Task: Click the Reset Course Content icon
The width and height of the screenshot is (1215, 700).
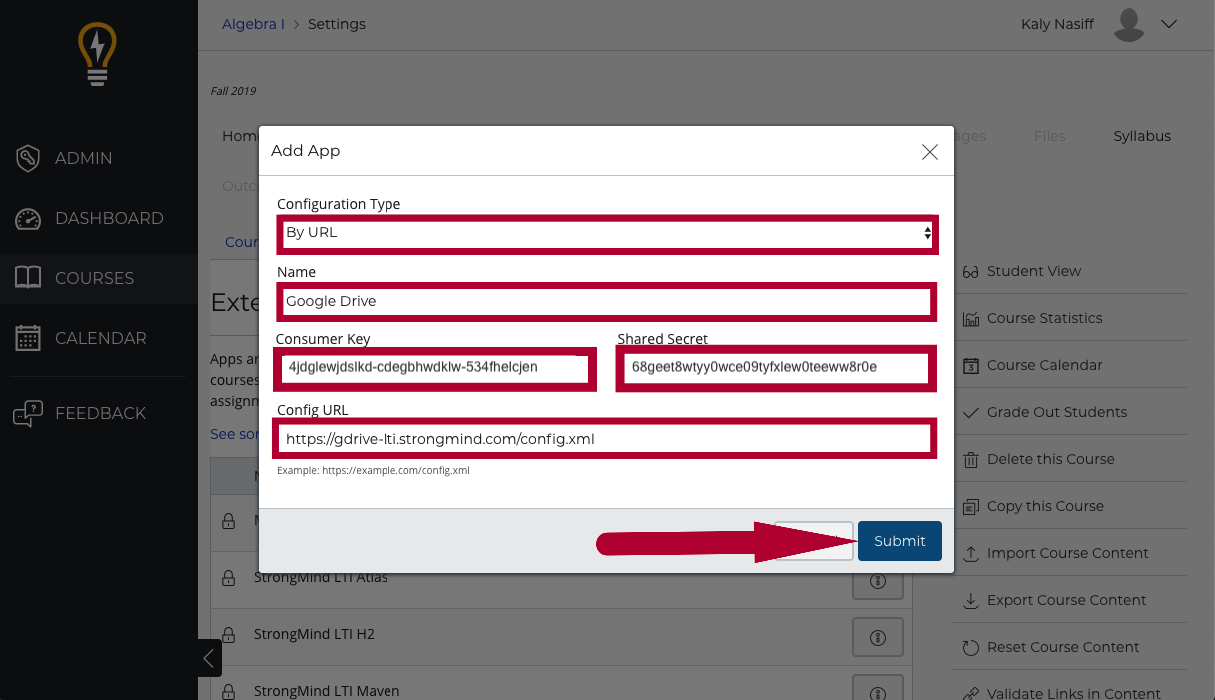Action: point(970,647)
